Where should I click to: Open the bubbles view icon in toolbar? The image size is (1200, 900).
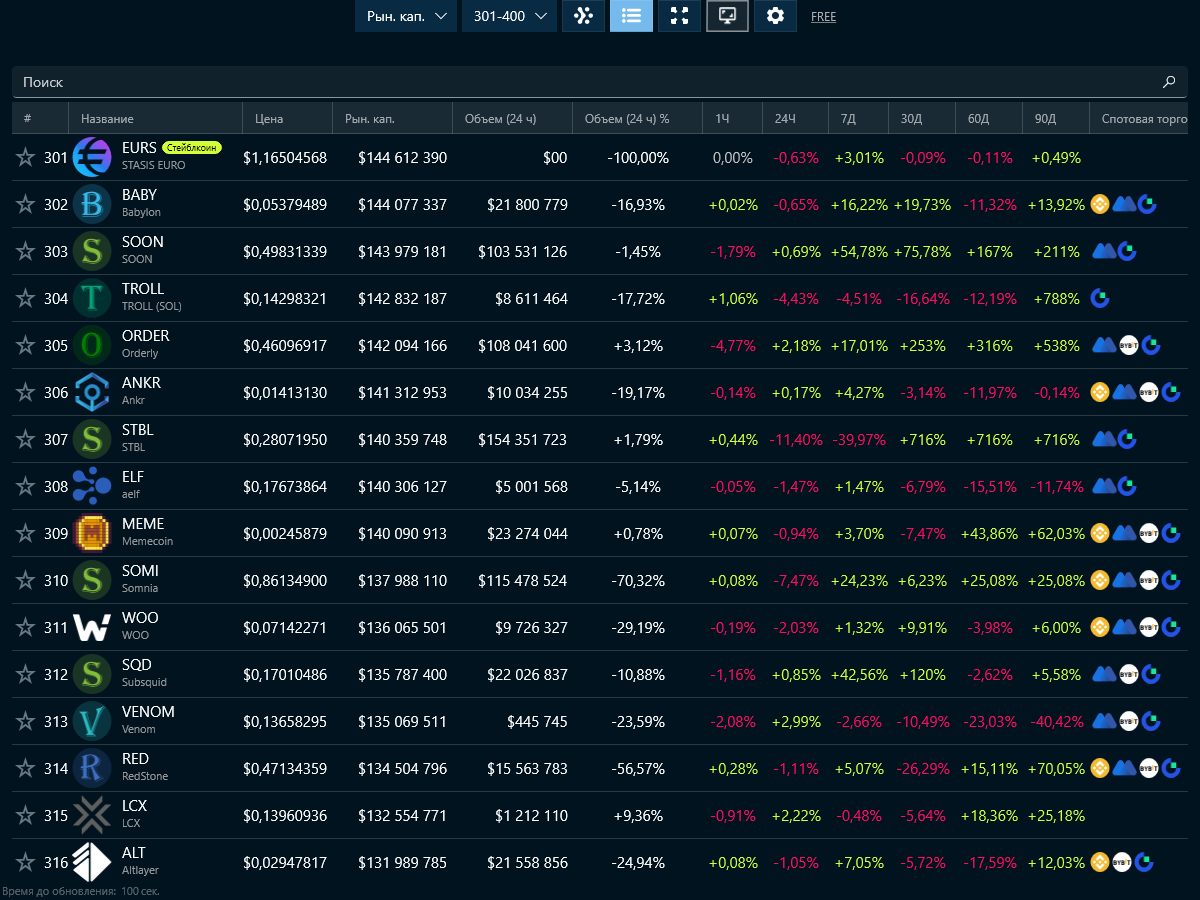[x=583, y=16]
